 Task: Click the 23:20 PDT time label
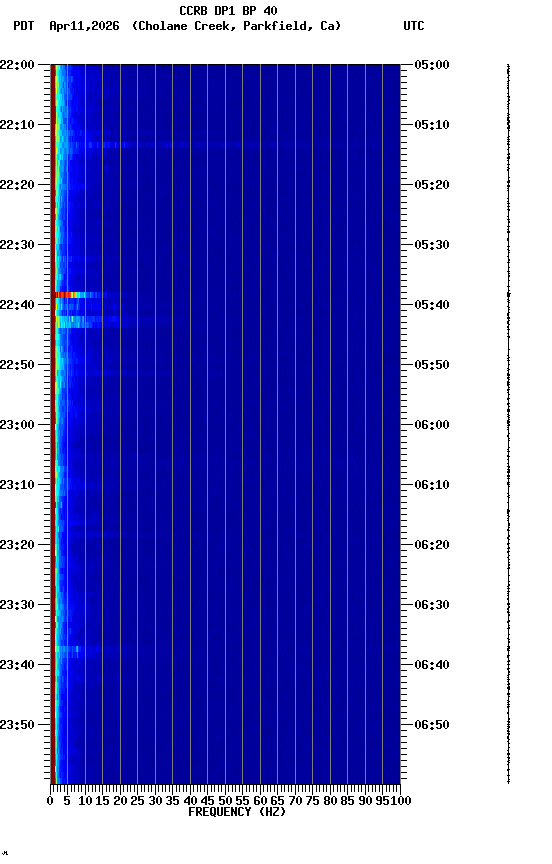(17, 546)
